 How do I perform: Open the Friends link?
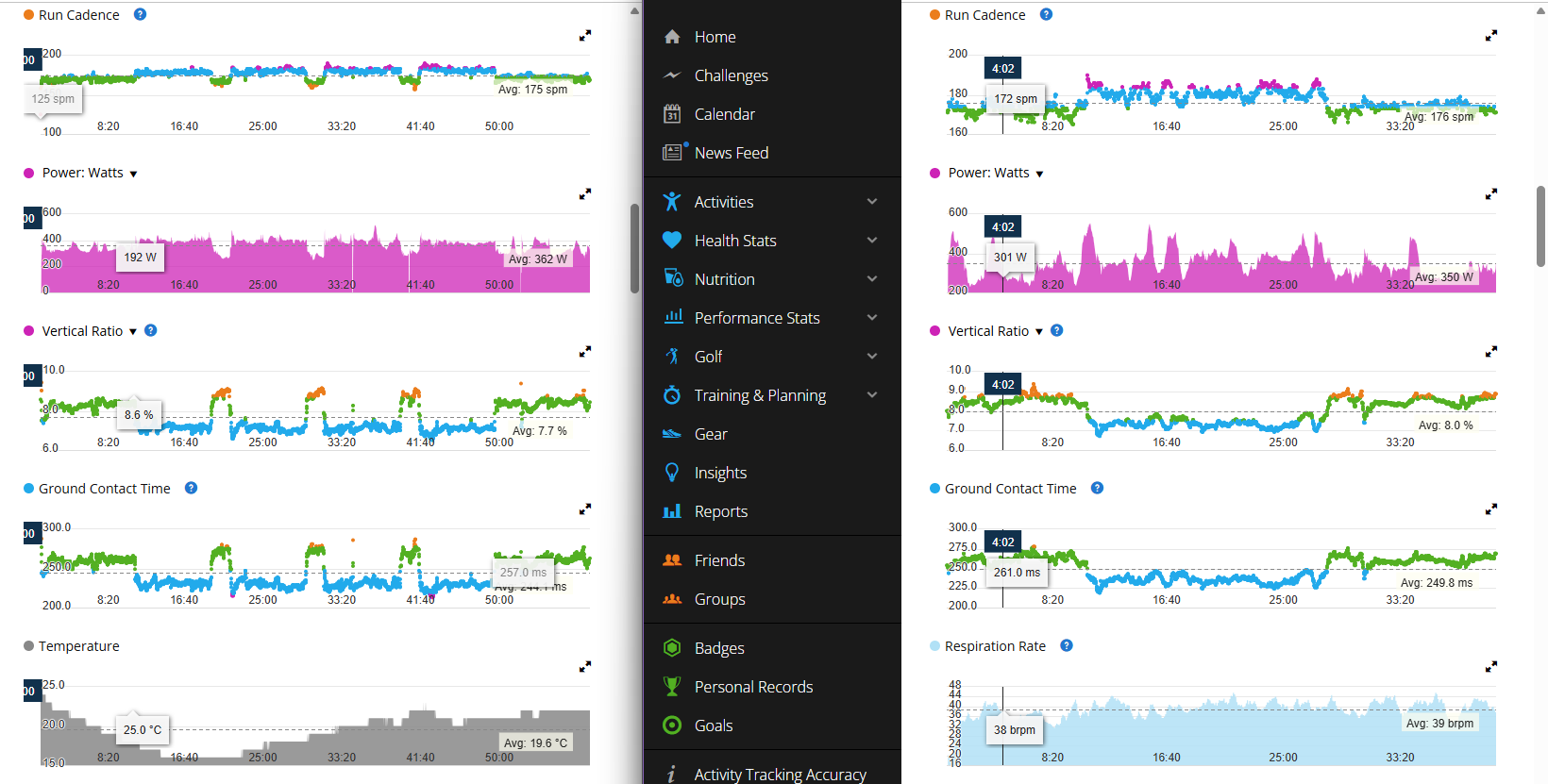719,560
